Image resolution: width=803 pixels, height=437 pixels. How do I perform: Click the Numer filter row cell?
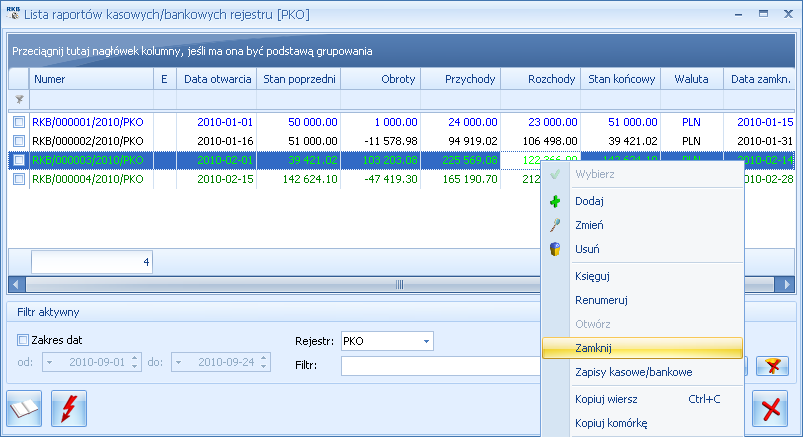pos(91,99)
